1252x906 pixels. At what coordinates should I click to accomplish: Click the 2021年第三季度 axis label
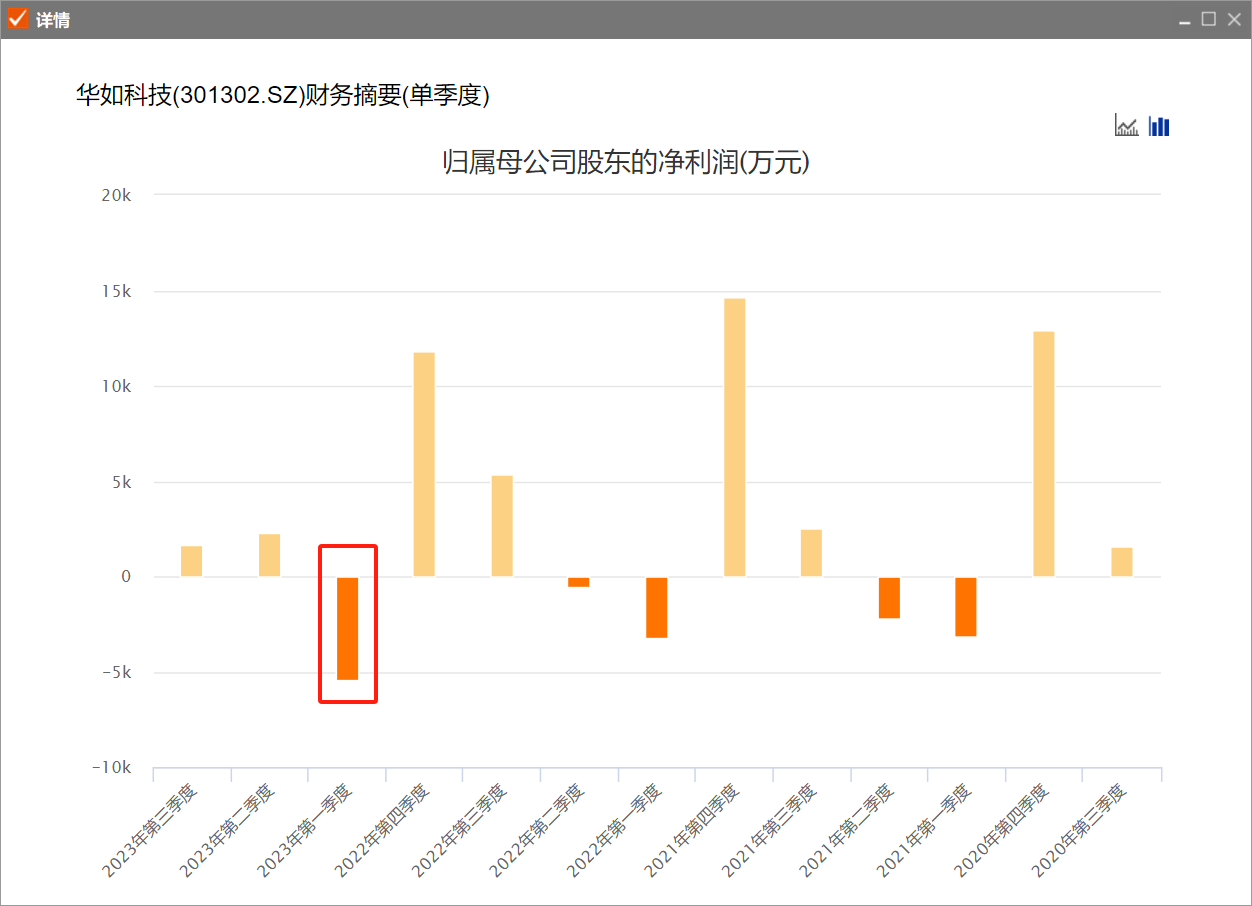[770, 832]
